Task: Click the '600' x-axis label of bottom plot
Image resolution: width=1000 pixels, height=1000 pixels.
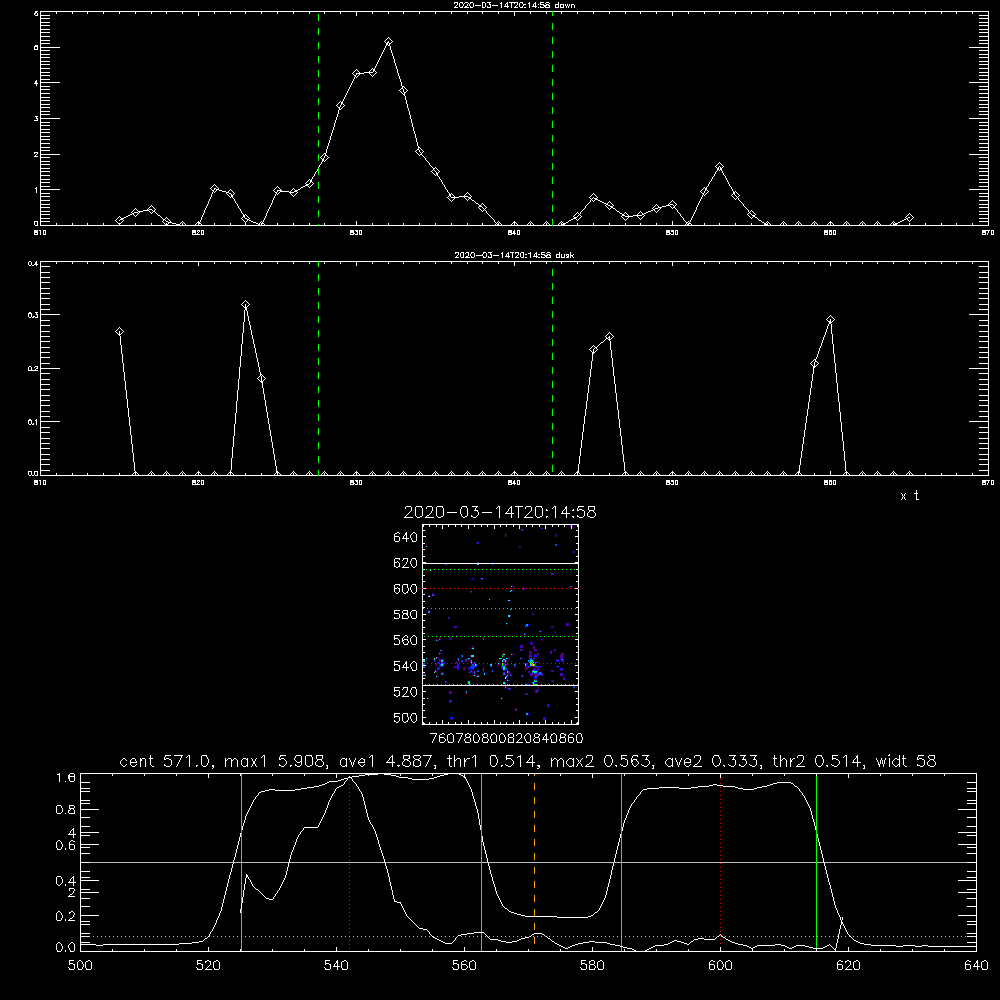Action: (720, 966)
